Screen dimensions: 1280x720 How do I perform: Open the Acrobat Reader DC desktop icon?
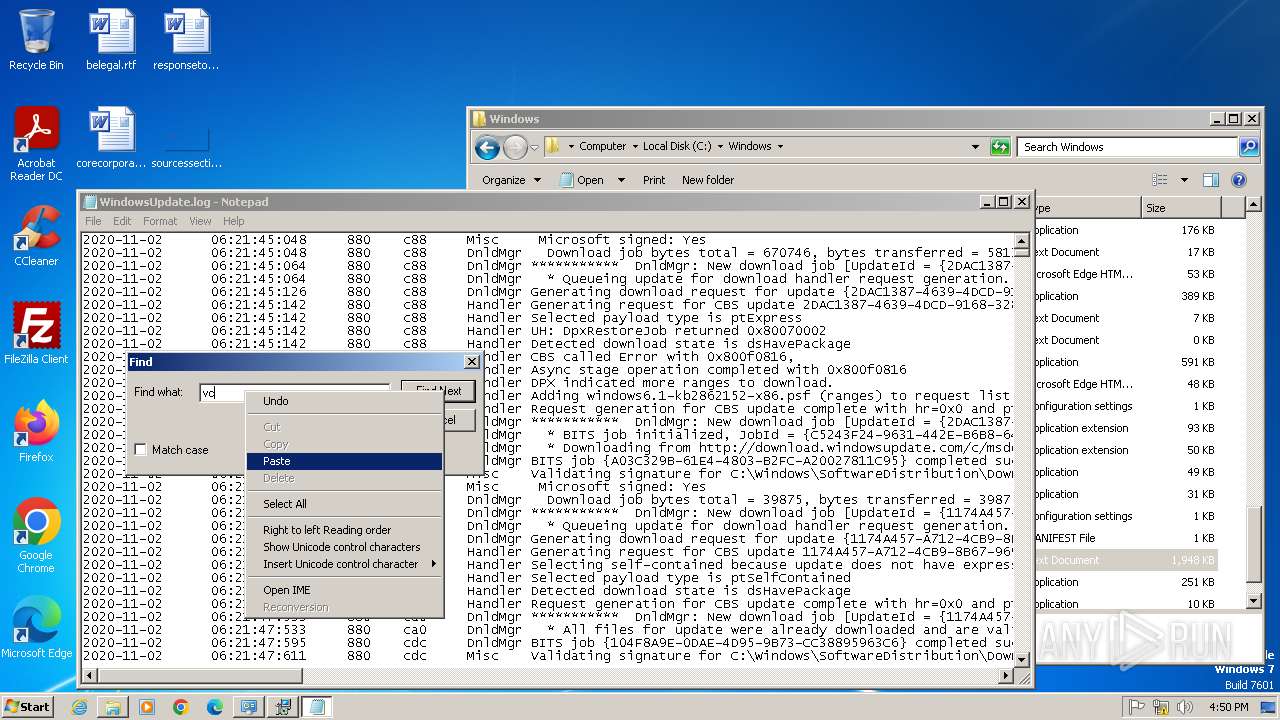(36, 144)
